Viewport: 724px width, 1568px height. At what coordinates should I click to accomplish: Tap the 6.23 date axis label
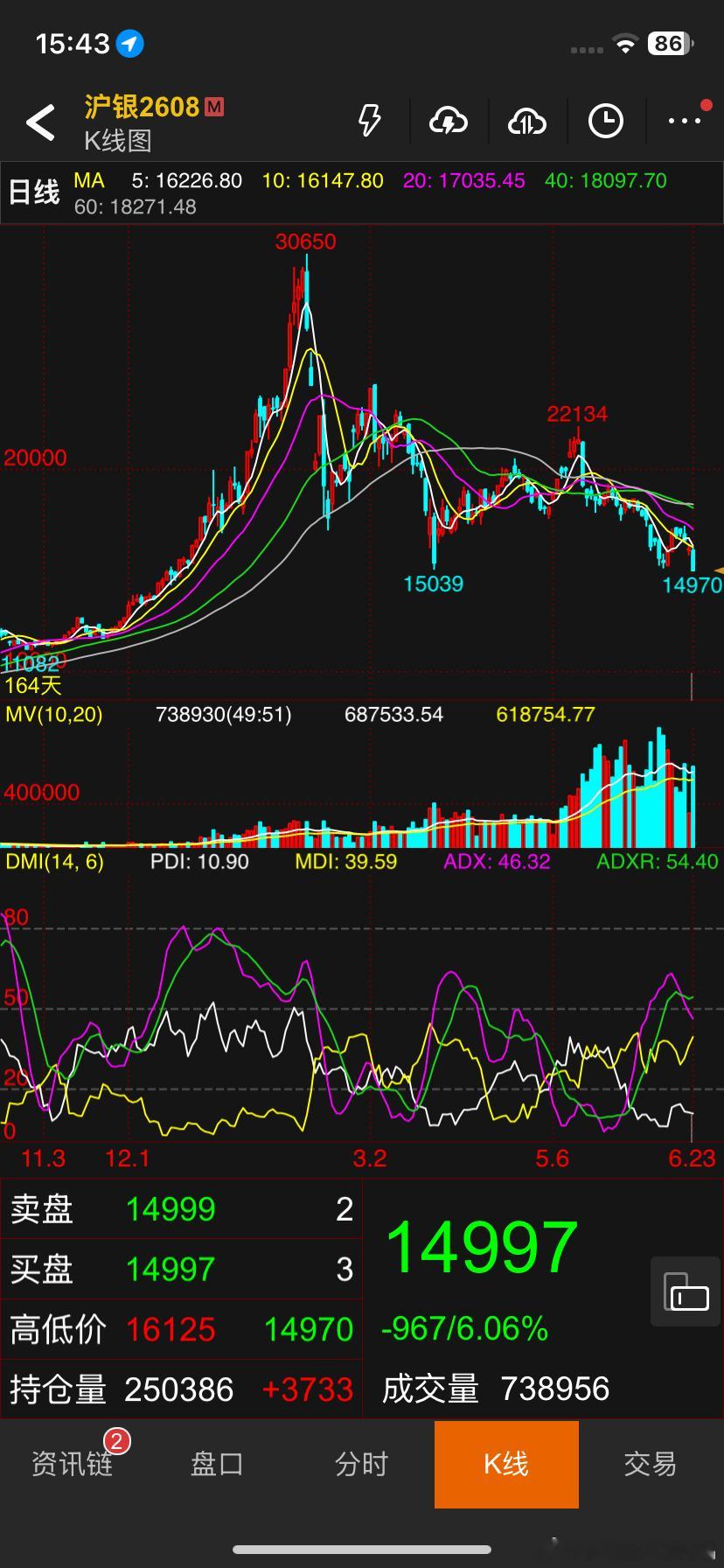pyautogui.click(x=693, y=1158)
